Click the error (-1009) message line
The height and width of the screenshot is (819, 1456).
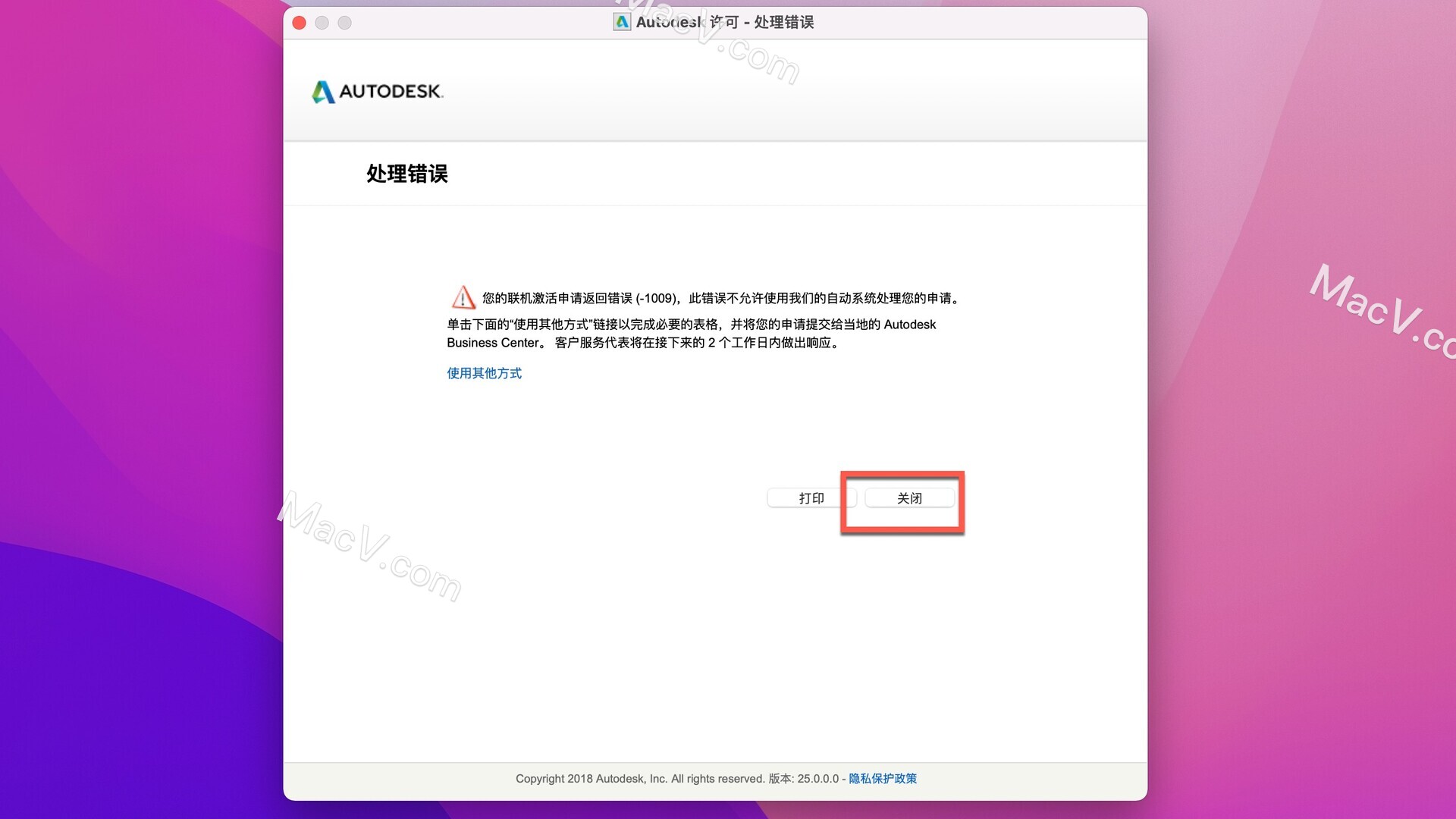tap(721, 298)
